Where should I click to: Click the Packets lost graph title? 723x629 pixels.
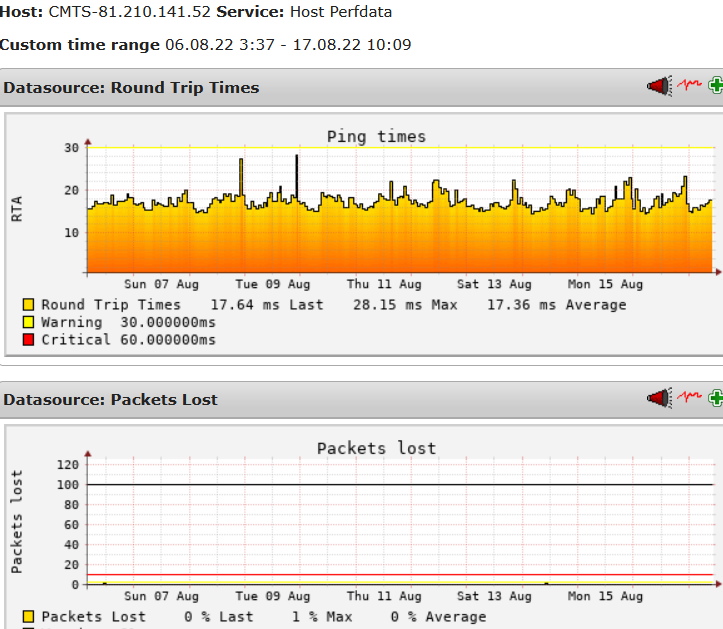click(x=376, y=448)
